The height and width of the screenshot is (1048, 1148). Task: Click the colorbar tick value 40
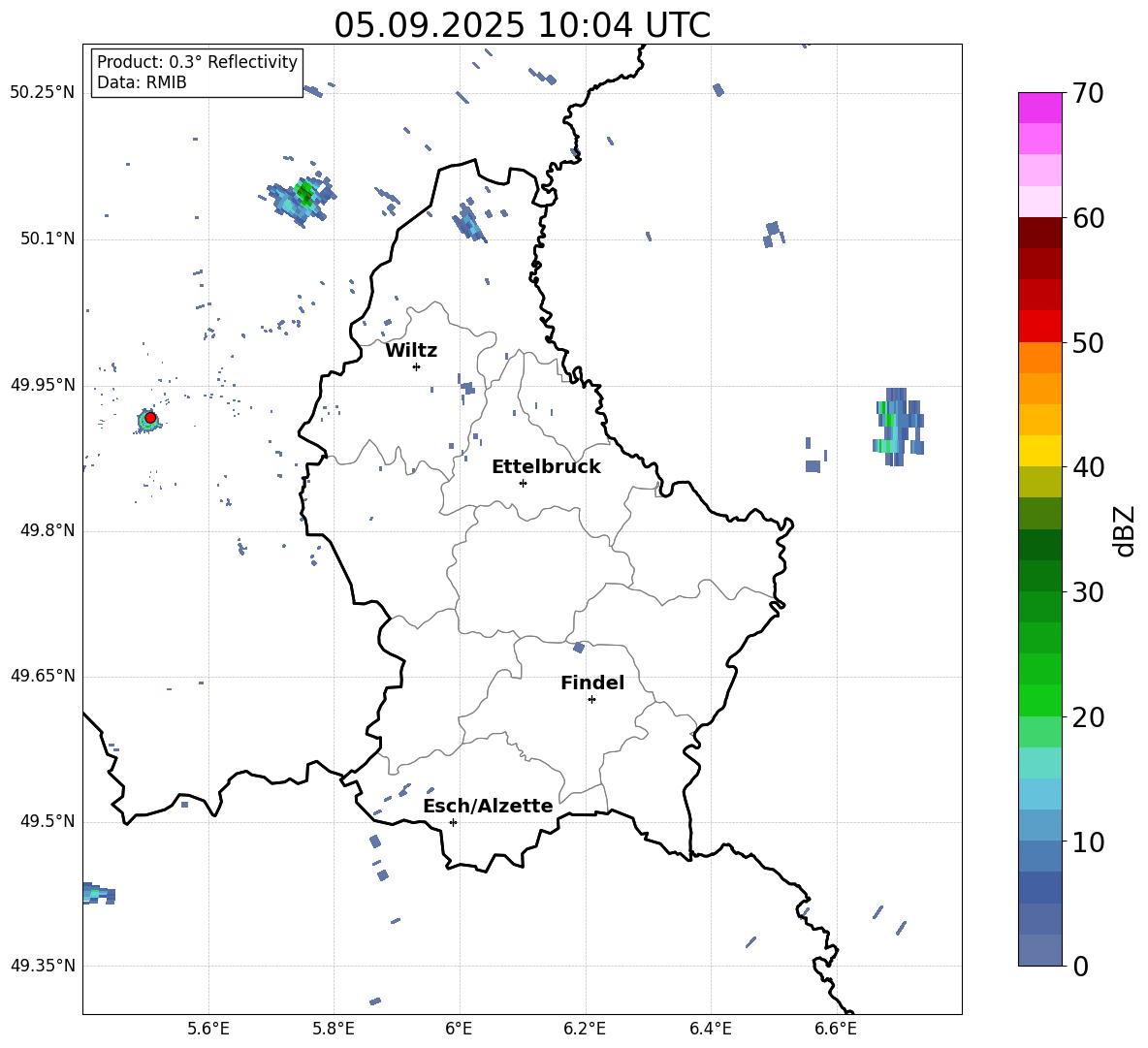pyautogui.click(x=1087, y=467)
